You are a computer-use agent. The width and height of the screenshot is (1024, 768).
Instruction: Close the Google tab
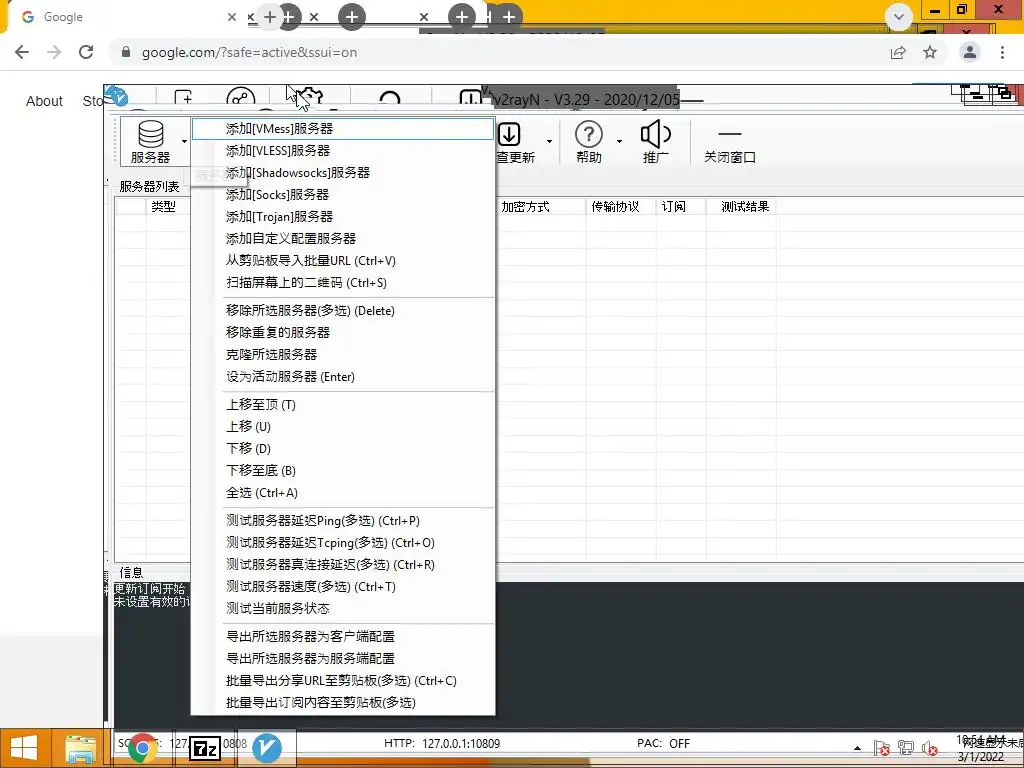click(x=232, y=17)
